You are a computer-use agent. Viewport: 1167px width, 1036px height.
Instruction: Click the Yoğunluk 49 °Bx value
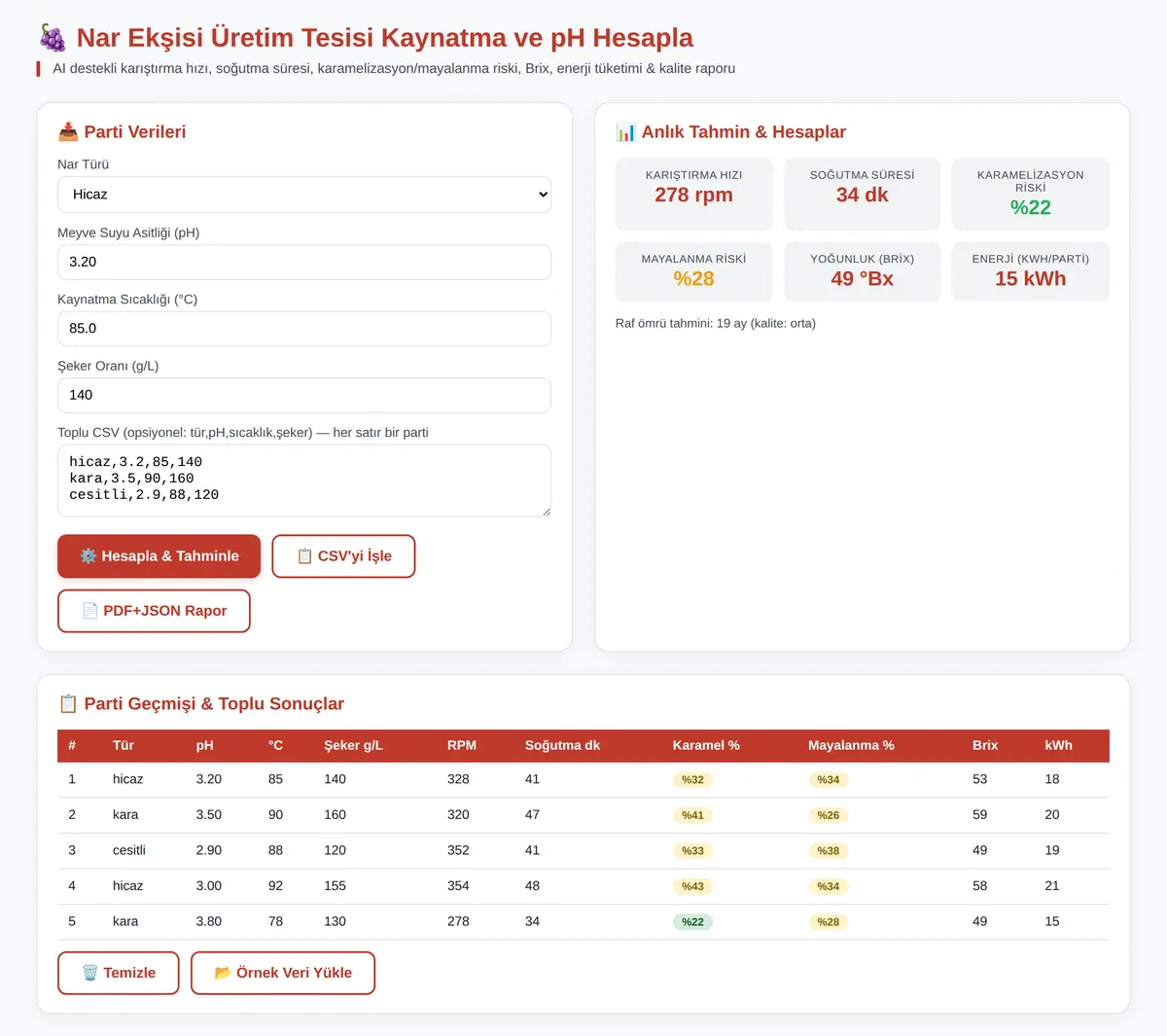point(863,279)
